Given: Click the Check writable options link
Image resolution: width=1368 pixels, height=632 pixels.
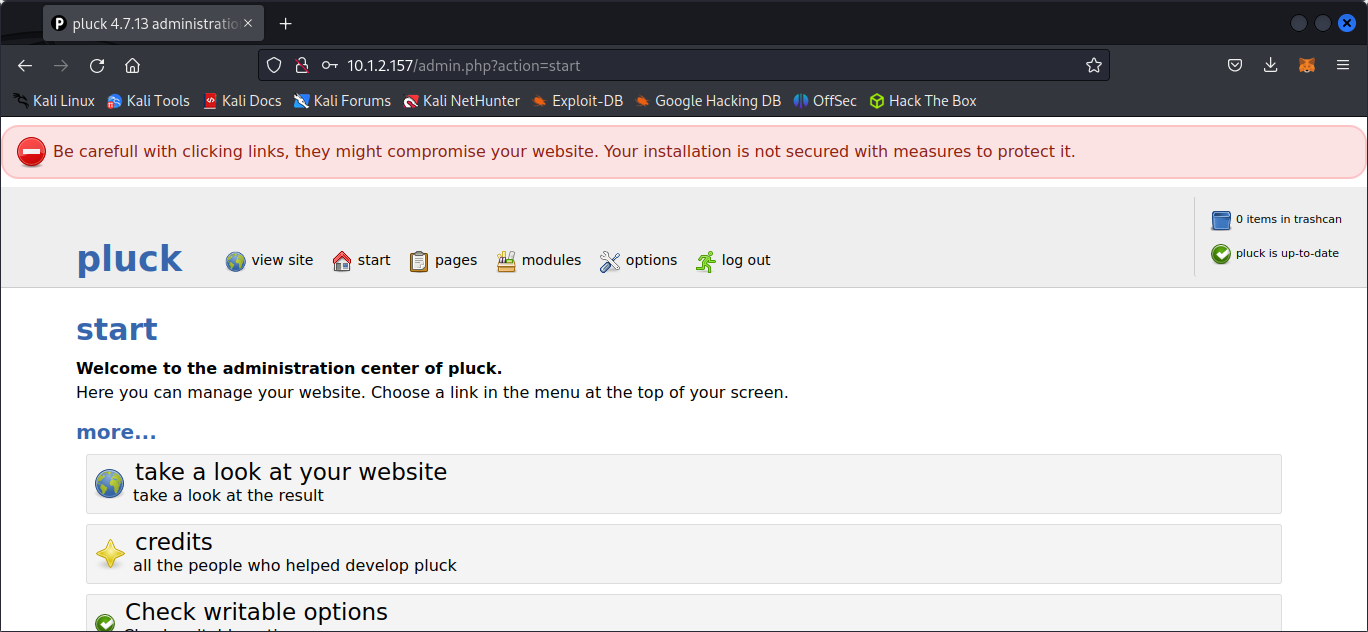Looking at the screenshot, I should click(x=256, y=612).
